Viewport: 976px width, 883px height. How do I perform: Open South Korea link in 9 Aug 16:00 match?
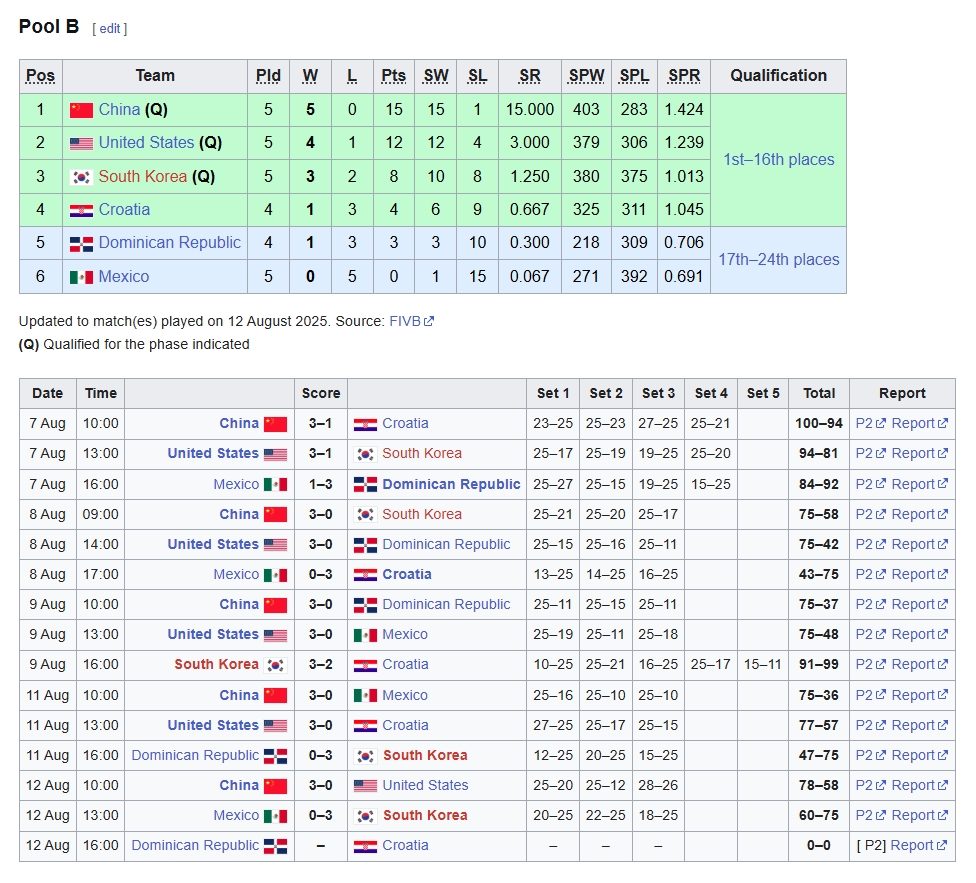216,664
